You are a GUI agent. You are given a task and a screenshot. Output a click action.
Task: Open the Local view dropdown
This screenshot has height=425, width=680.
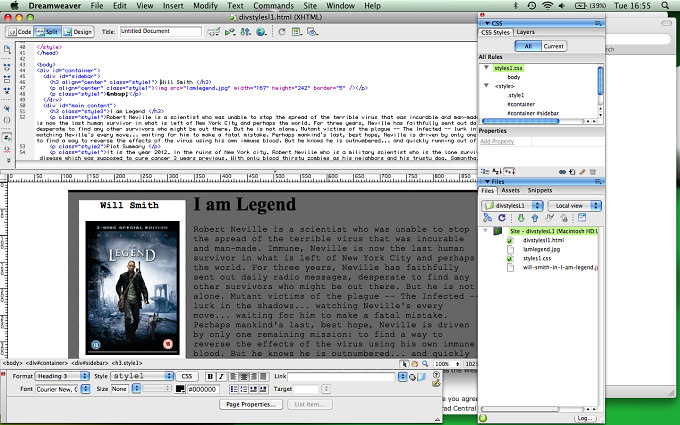coord(574,206)
